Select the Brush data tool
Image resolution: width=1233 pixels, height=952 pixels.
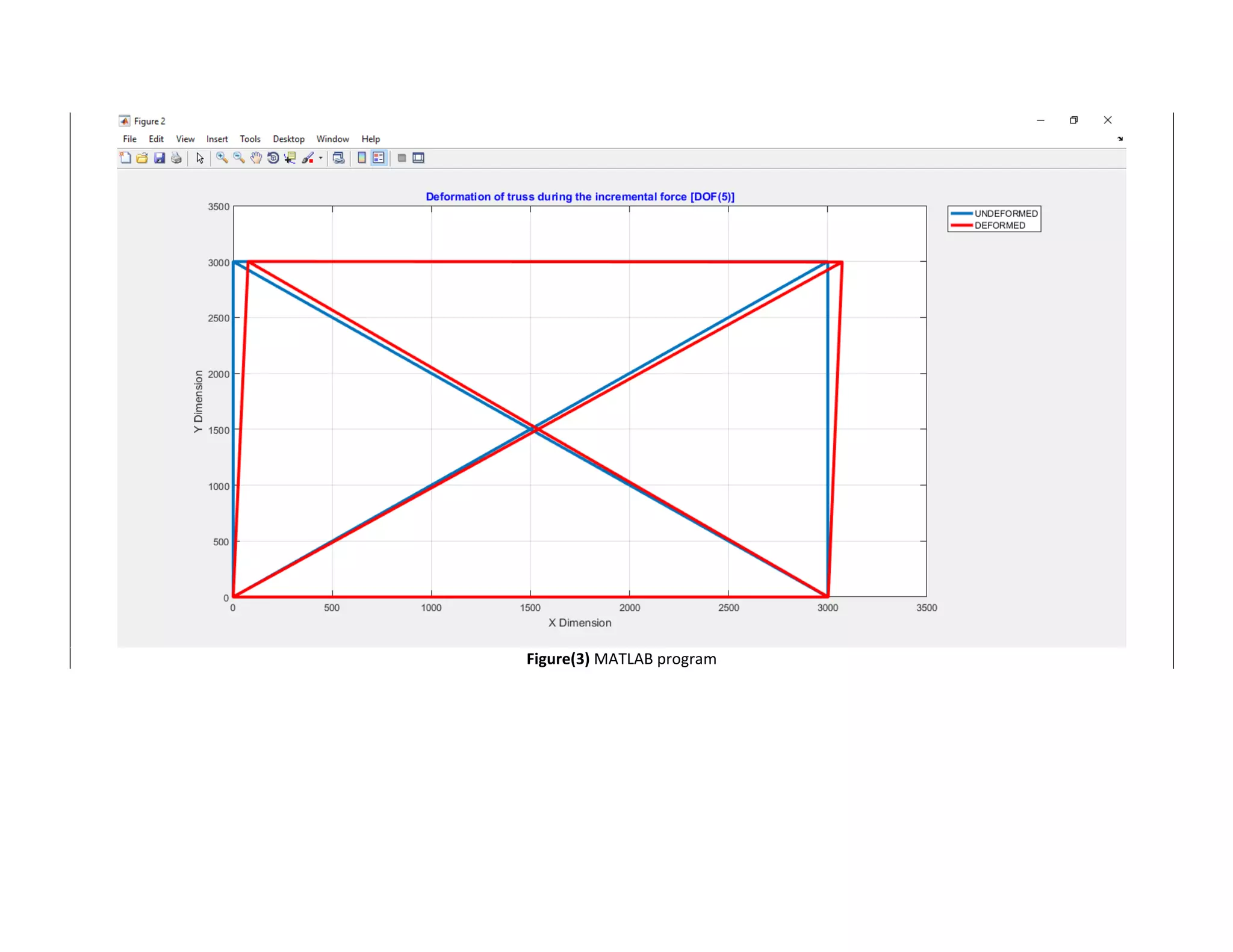coord(308,158)
